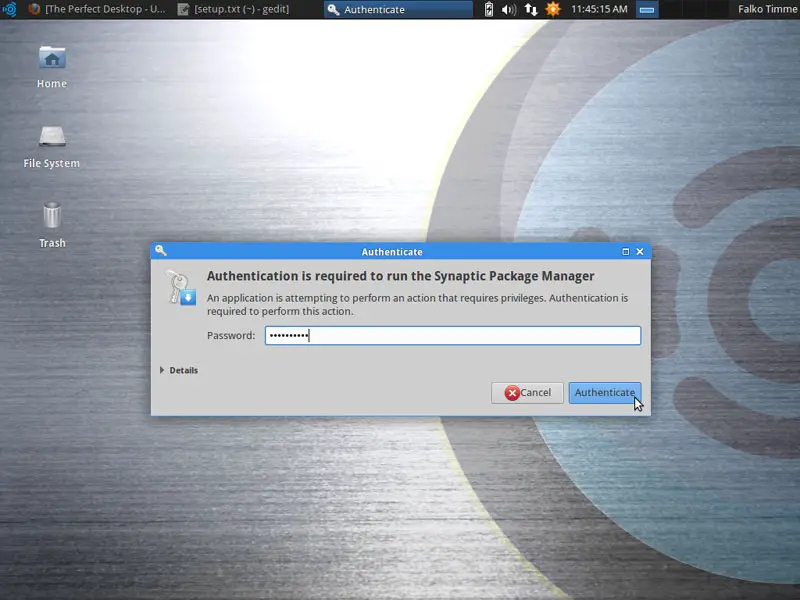Screen dimensions: 800x600
Task: Click the Authenticate button
Action: [605, 392]
